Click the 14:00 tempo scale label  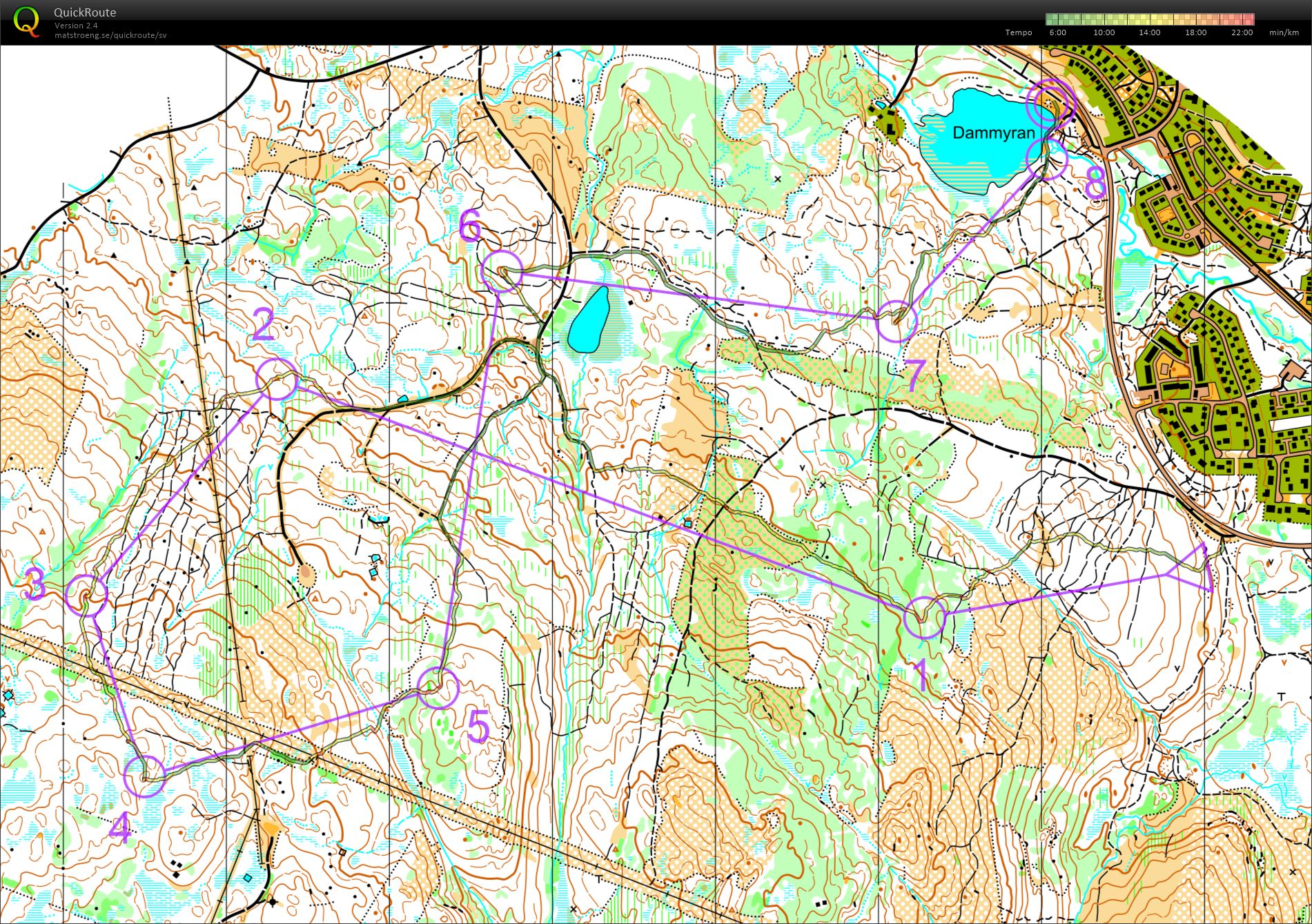point(1150,32)
